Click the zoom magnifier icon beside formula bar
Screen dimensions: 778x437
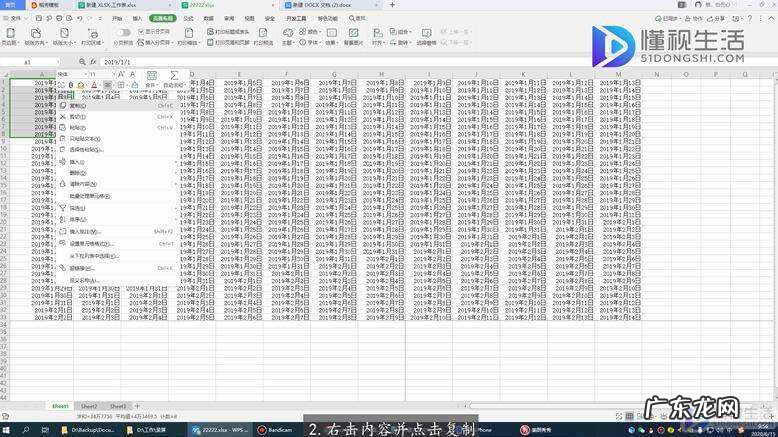(x=84, y=62)
